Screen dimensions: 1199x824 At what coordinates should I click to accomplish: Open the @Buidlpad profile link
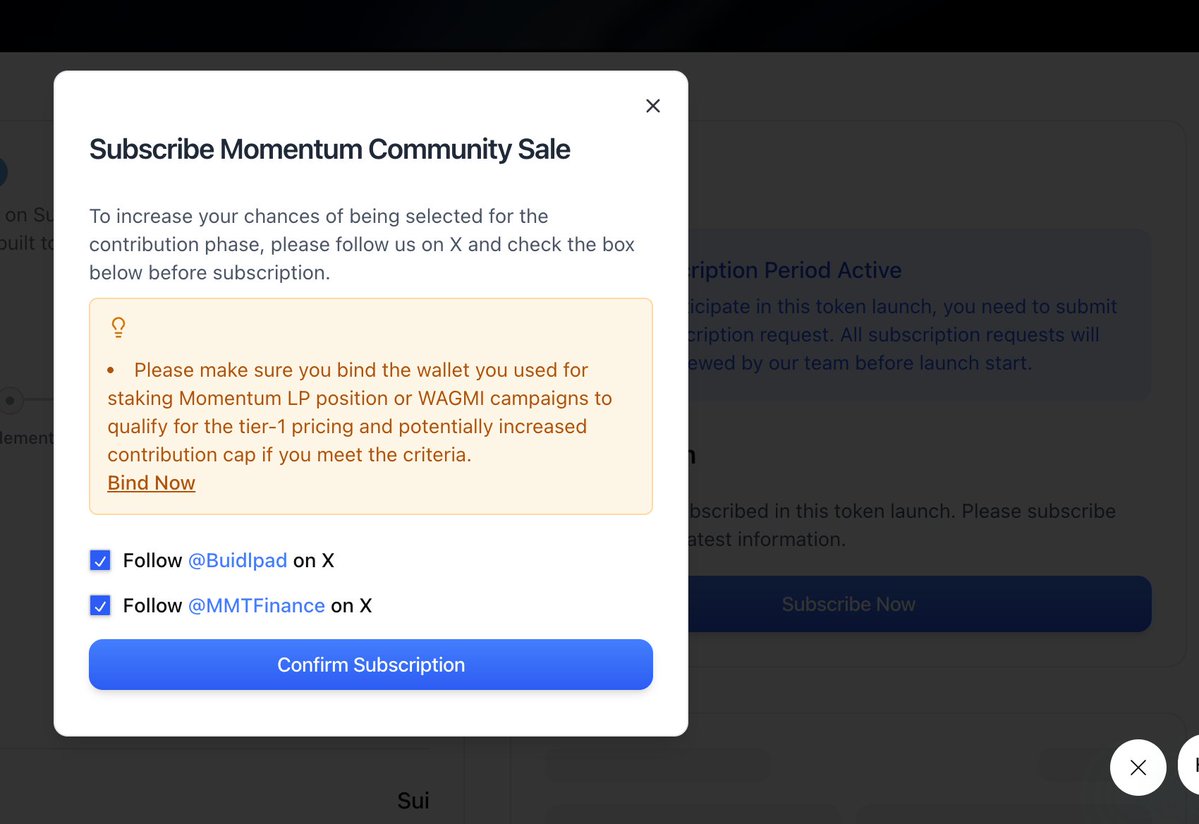[x=237, y=561]
